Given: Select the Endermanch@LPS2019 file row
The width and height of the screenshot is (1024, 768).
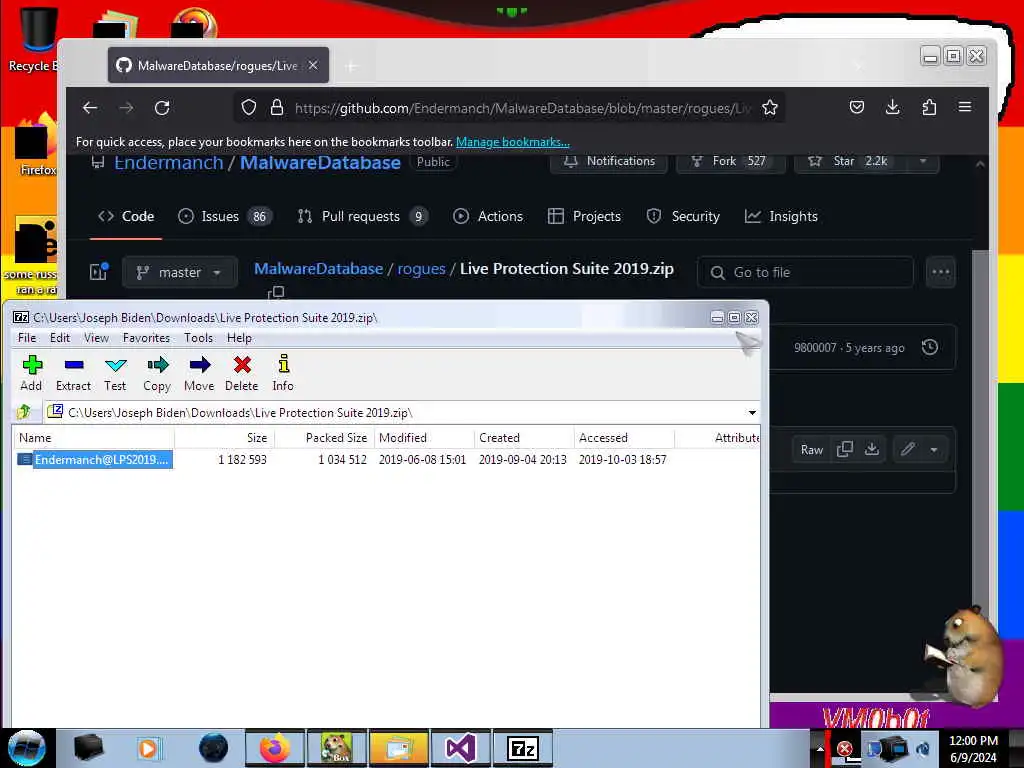Looking at the screenshot, I should (386, 460).
